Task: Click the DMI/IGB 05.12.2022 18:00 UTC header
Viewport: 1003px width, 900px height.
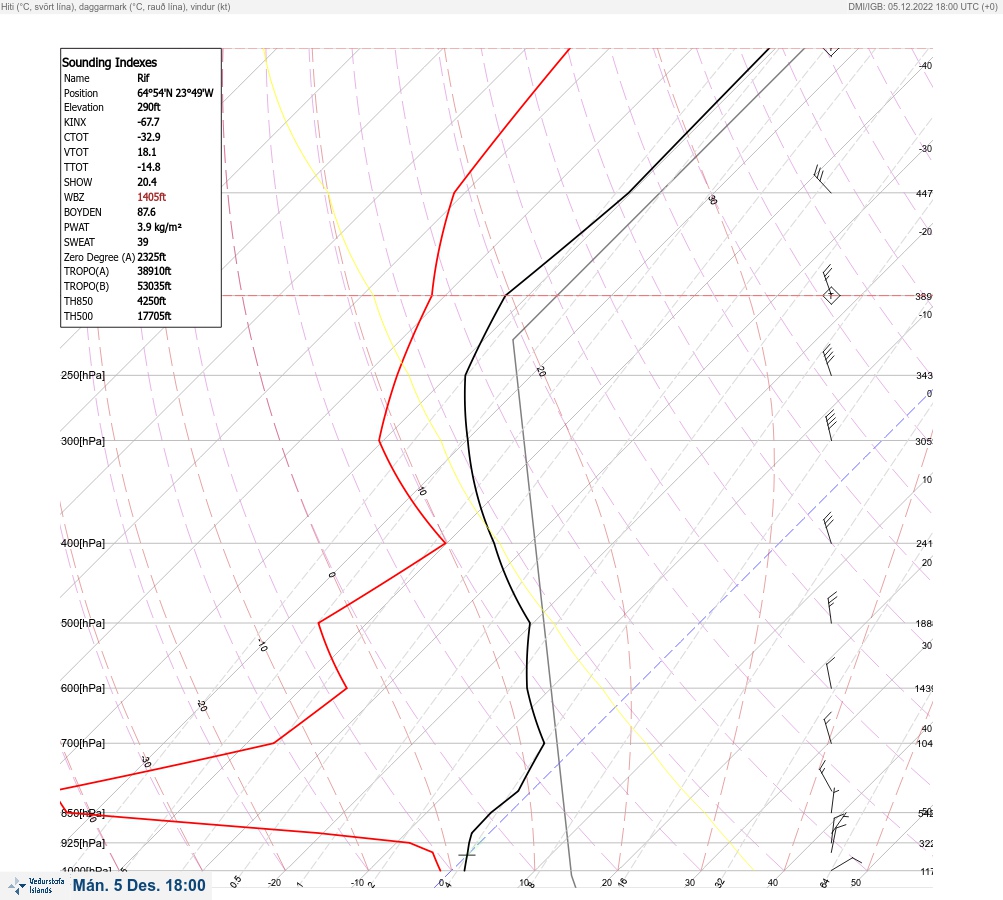Action: pyautogui.click(x=922, y=6)
